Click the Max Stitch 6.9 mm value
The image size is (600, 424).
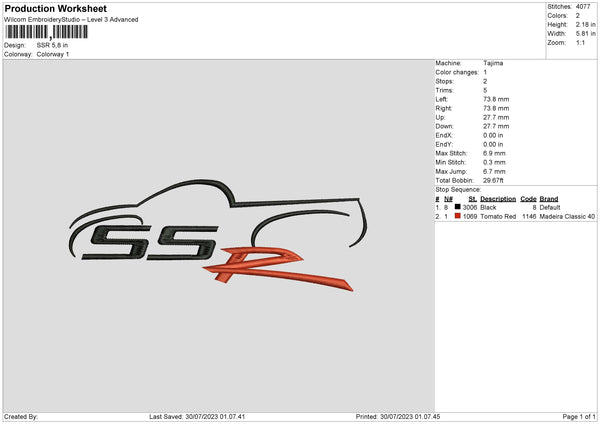494,153
